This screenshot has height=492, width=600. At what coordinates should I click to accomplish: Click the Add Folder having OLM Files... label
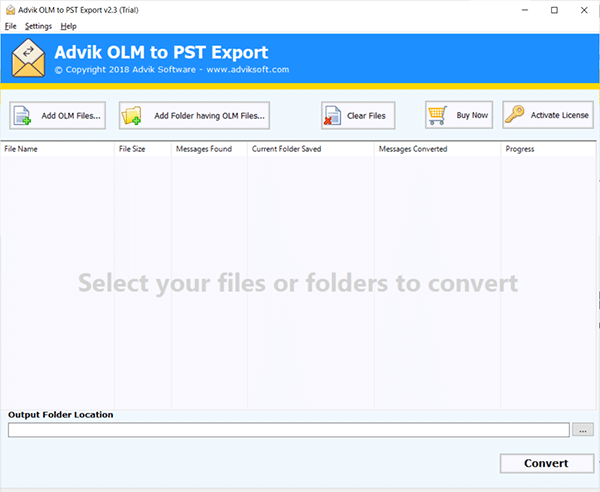[209, 116]
